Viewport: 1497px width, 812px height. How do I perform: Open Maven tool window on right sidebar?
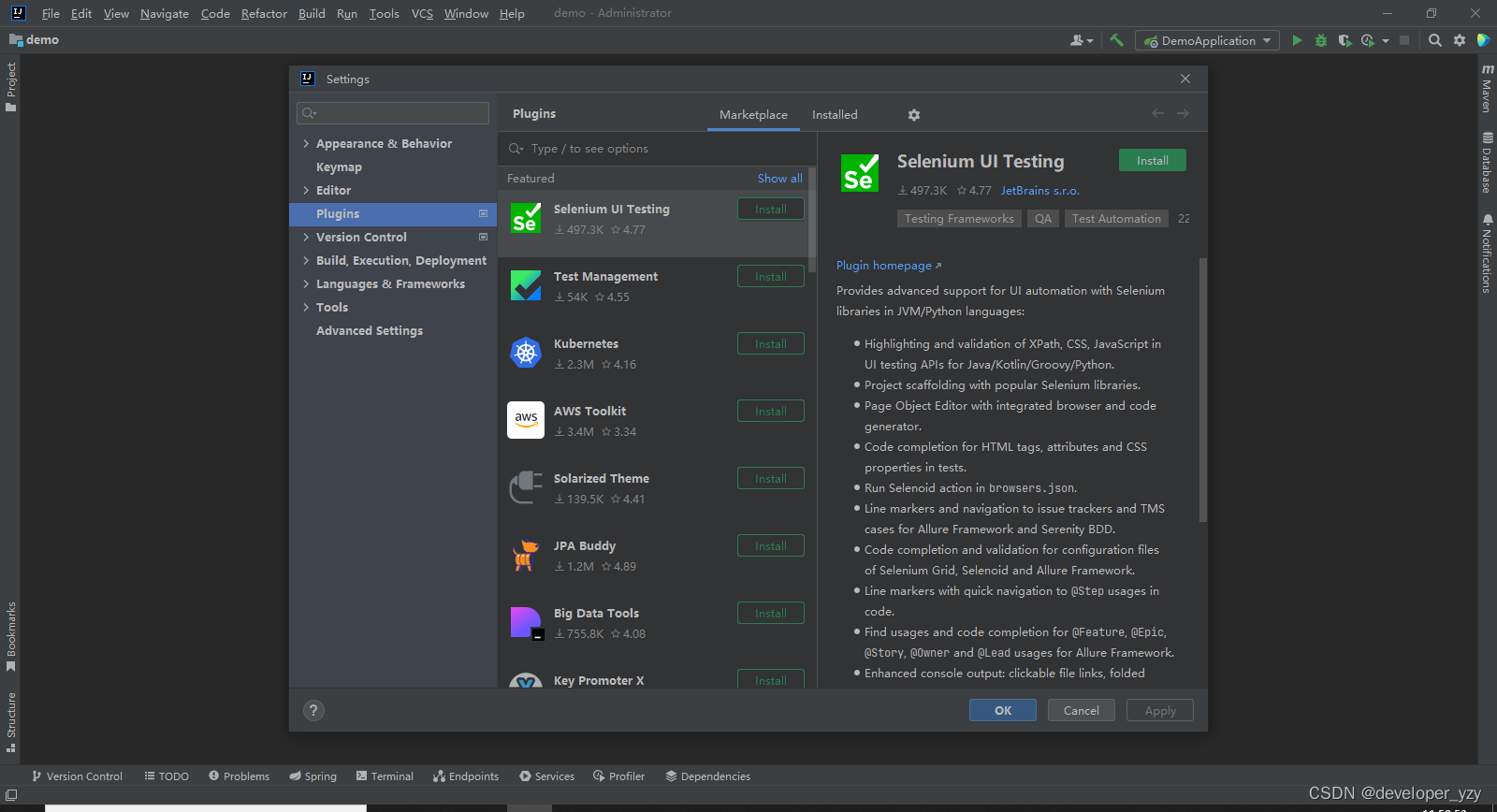pos(1487,88)
